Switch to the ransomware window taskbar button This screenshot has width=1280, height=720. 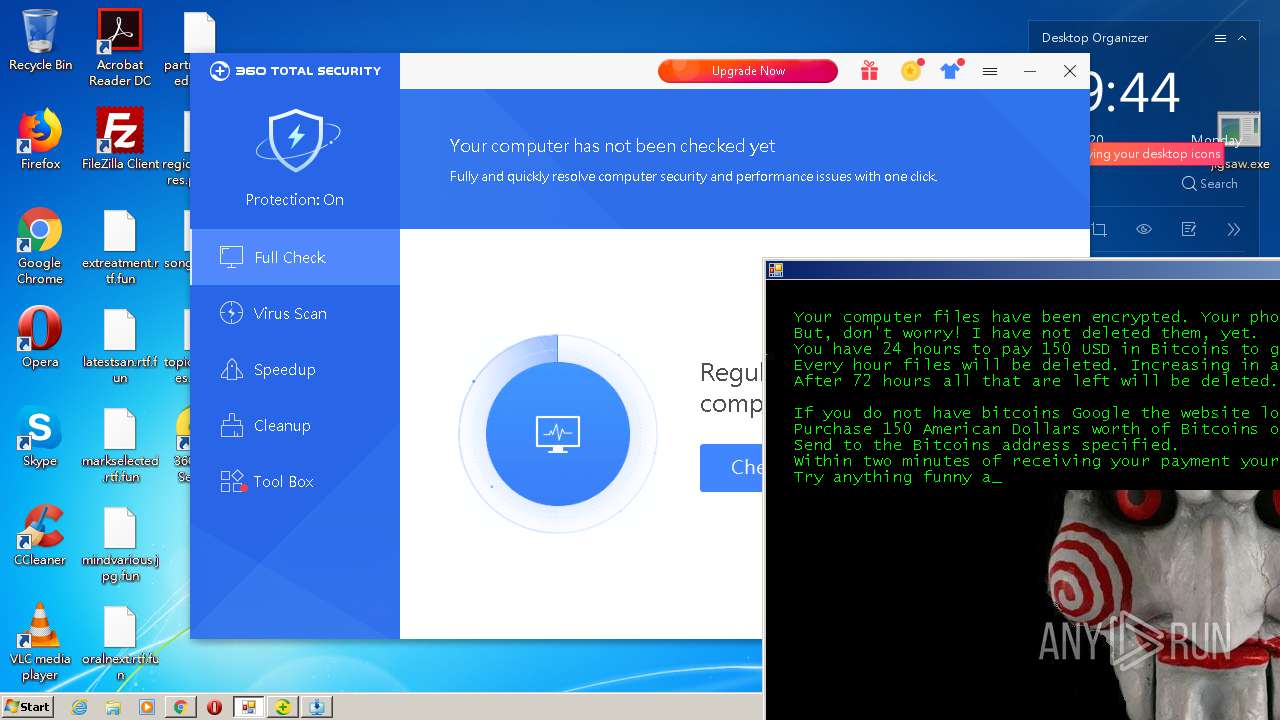coord(248,707)
